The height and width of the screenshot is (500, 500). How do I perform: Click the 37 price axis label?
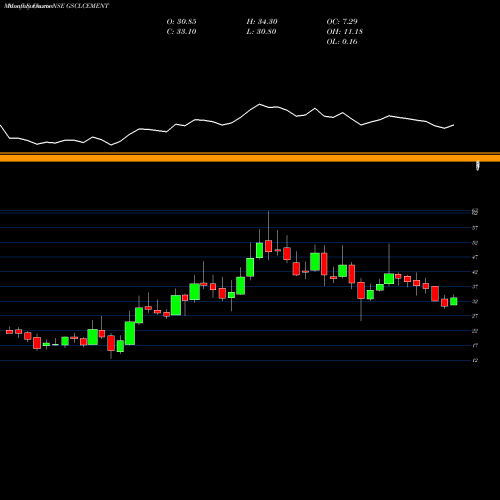point(475,287)
